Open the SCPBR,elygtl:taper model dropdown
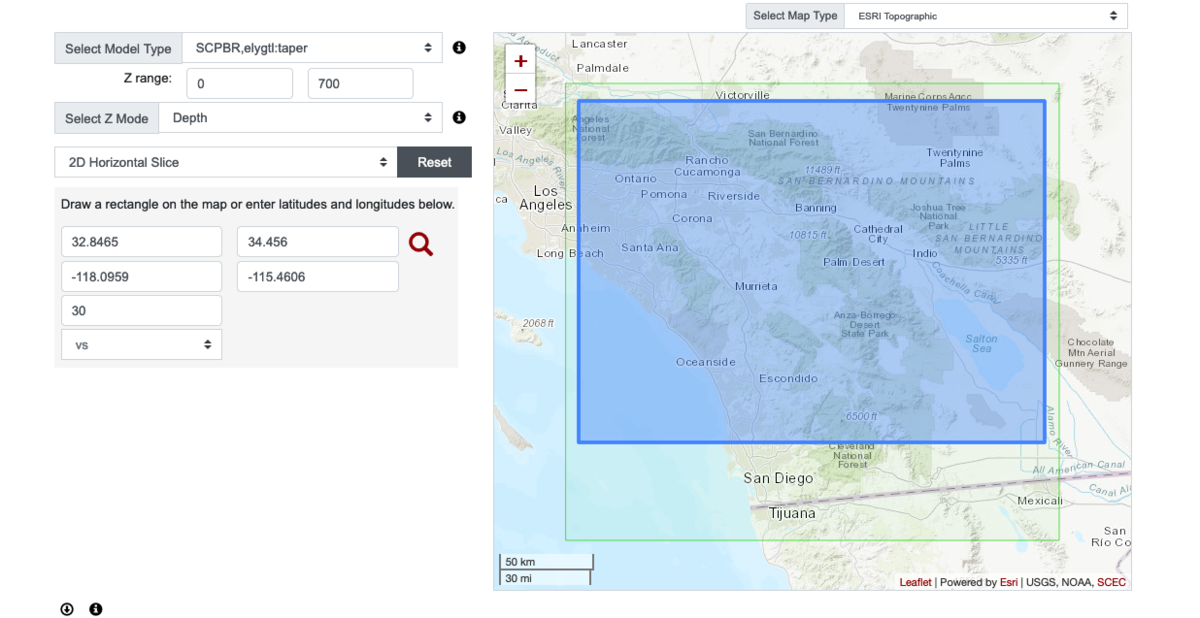 [x=312, y=48]
